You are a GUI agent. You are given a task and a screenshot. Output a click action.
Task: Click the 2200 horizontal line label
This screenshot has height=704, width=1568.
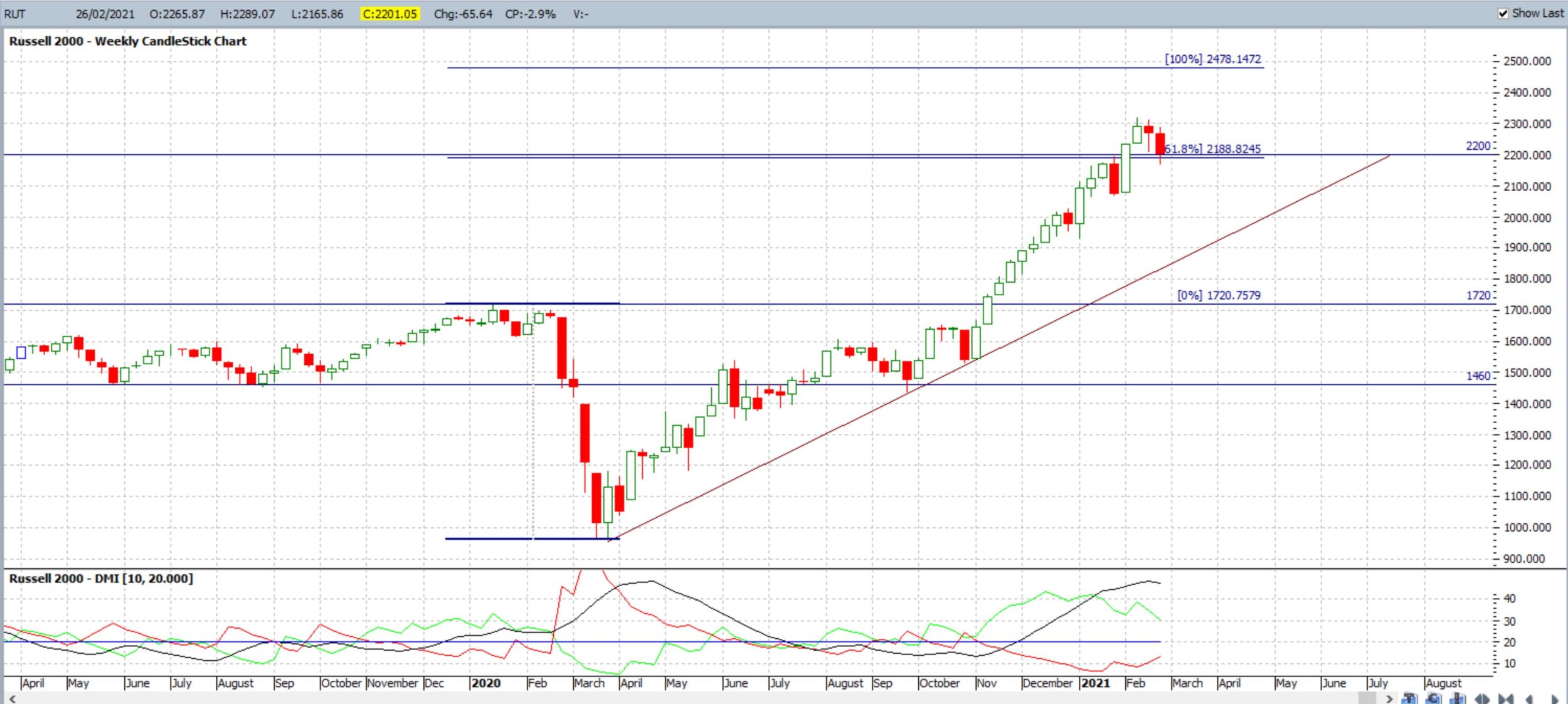tap(1478, 145)
